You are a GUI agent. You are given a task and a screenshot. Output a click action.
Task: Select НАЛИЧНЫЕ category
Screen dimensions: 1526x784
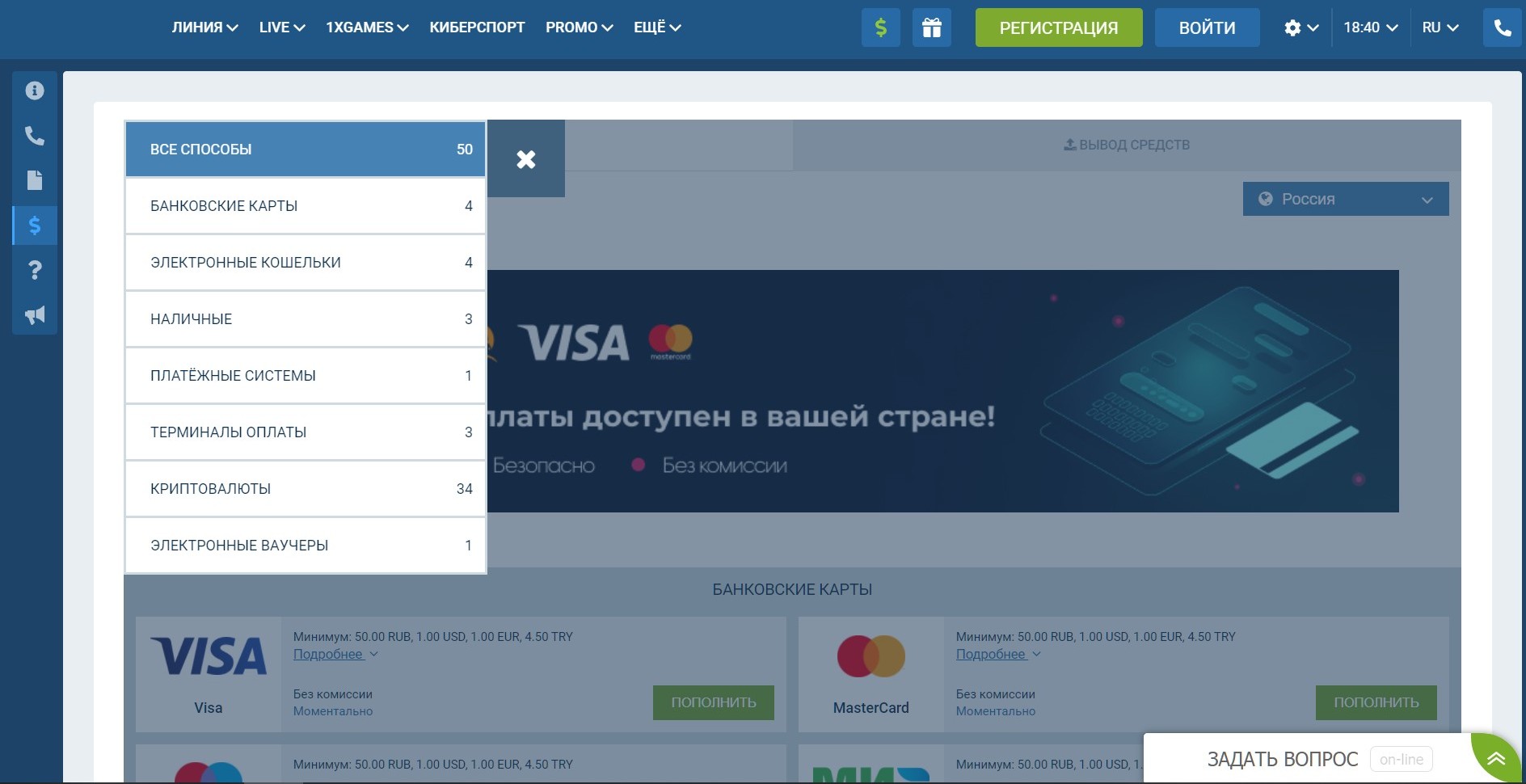click(306, 319)
